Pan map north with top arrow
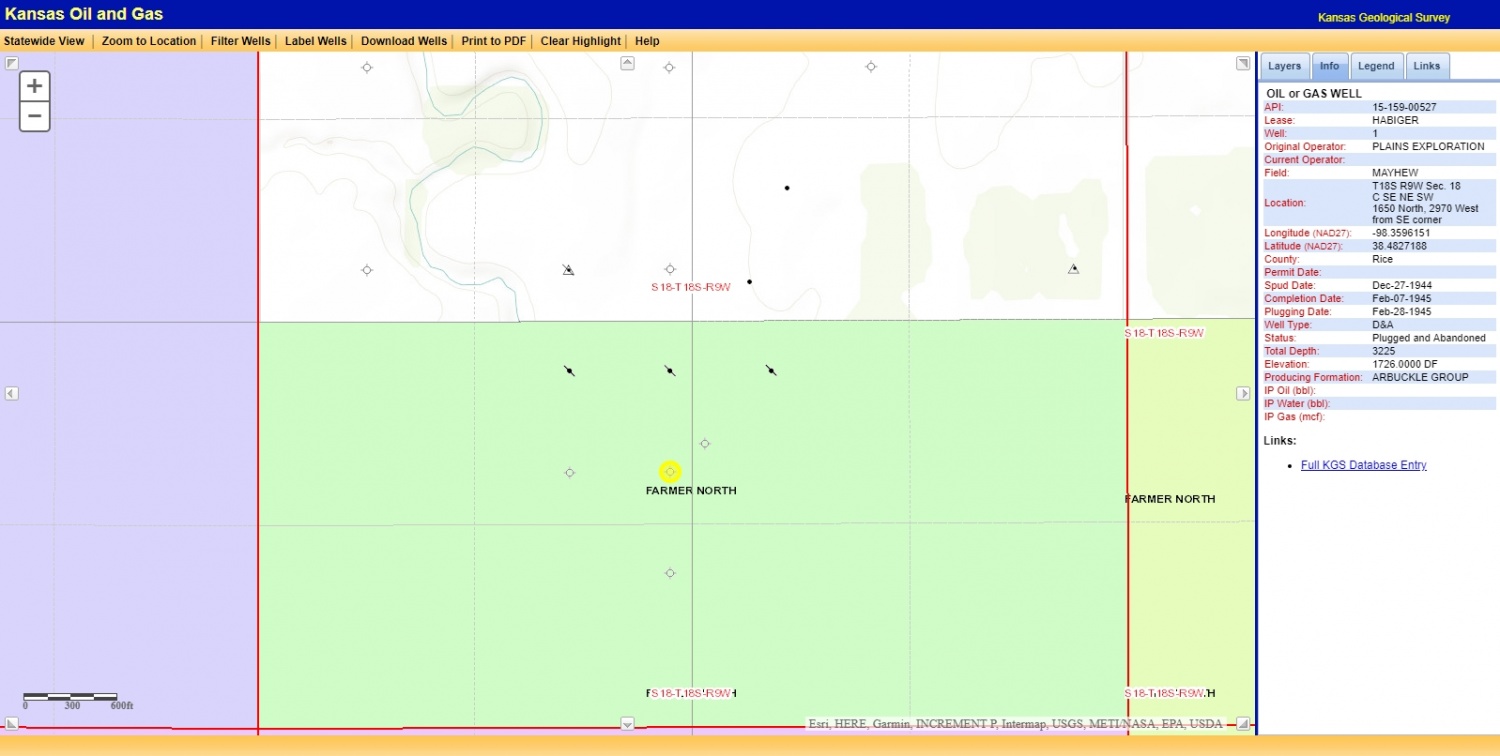This screenshot has height=756, width=1500. [x=627, y=63]
